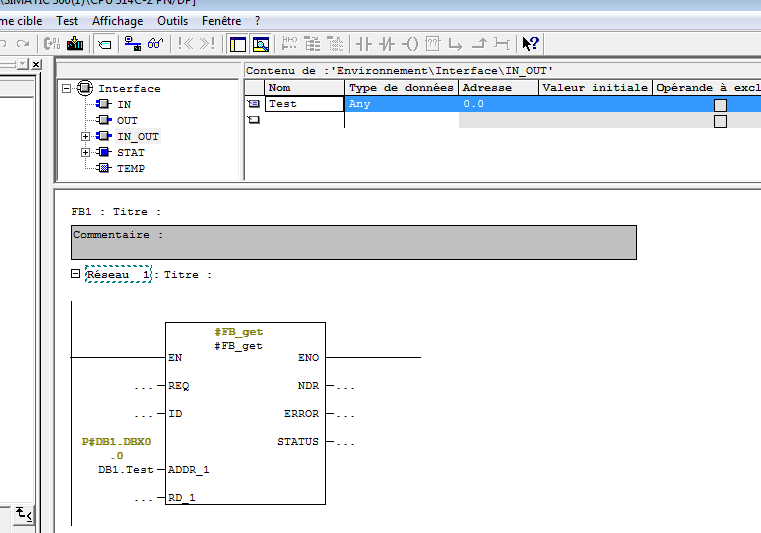
Task: Toggle the overview panel icon
Action: tap(238, 43)
